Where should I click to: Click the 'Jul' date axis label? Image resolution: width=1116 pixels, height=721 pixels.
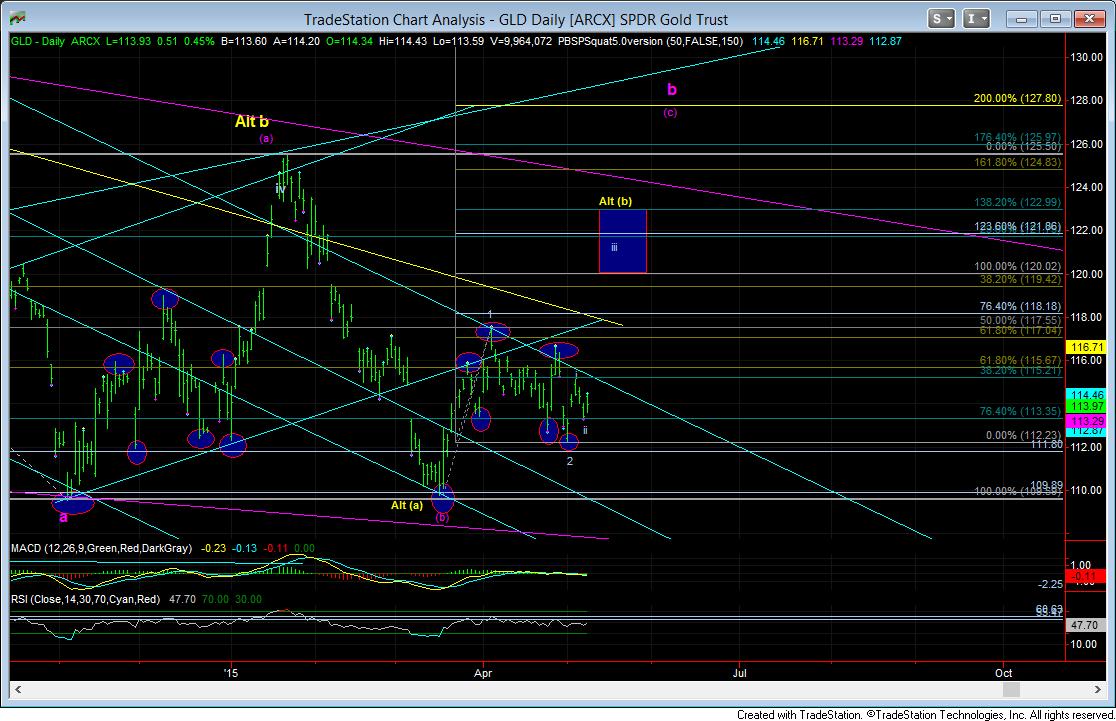[739, 673]
